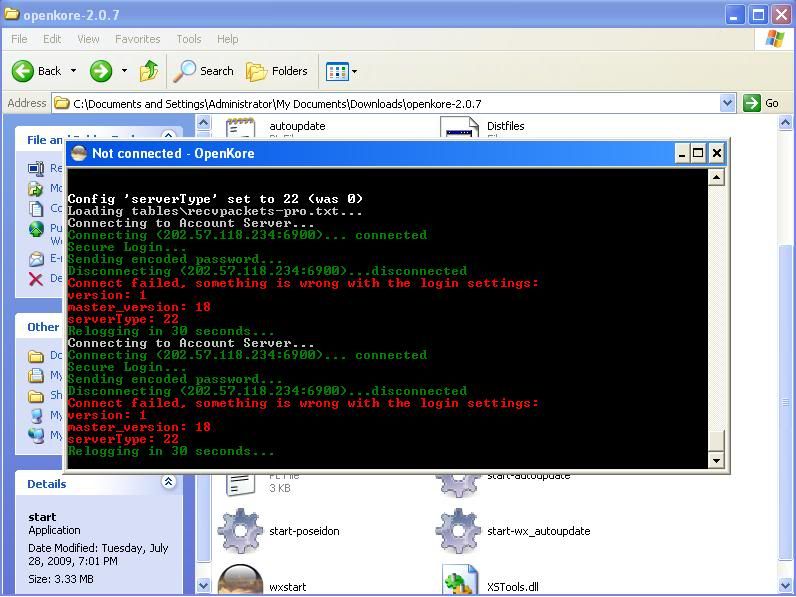Click the Publish to Web task icon
The height and width of the screenshot is (597, 796).
(36, 229)
